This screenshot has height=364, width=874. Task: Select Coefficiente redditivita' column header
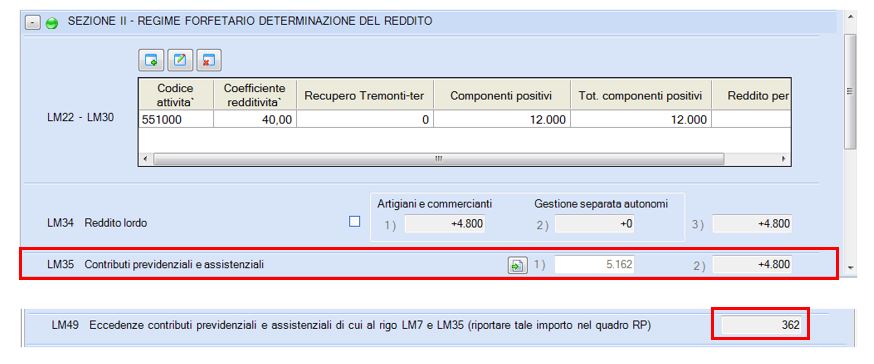[x=255, y=95]
